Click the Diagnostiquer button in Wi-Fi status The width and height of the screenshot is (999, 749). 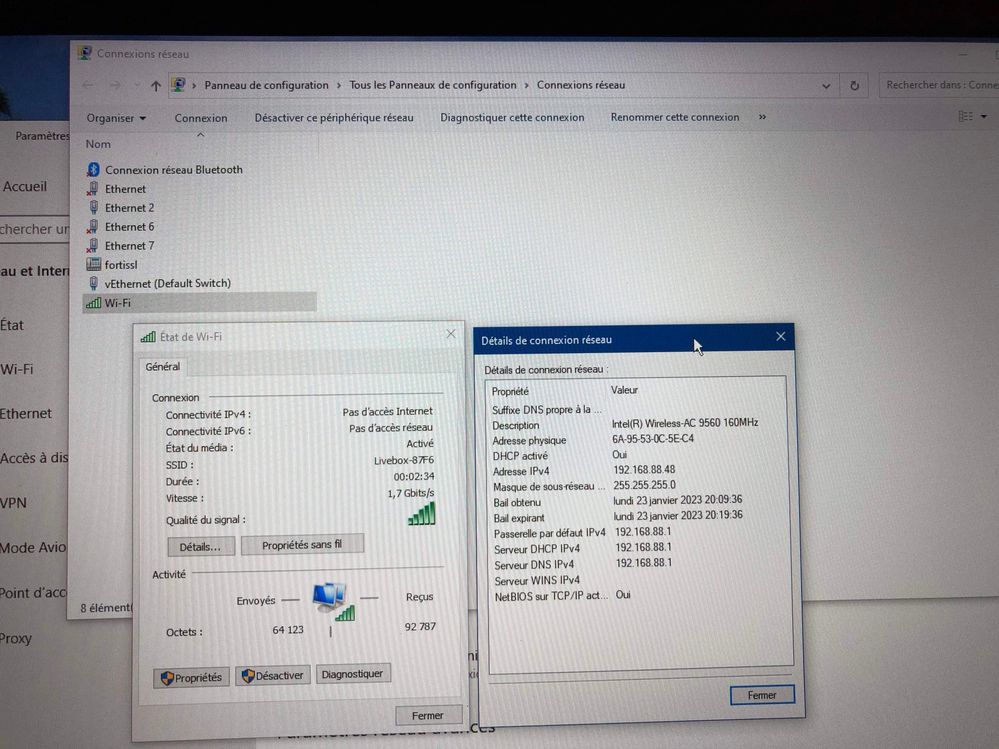click(352, 674)
